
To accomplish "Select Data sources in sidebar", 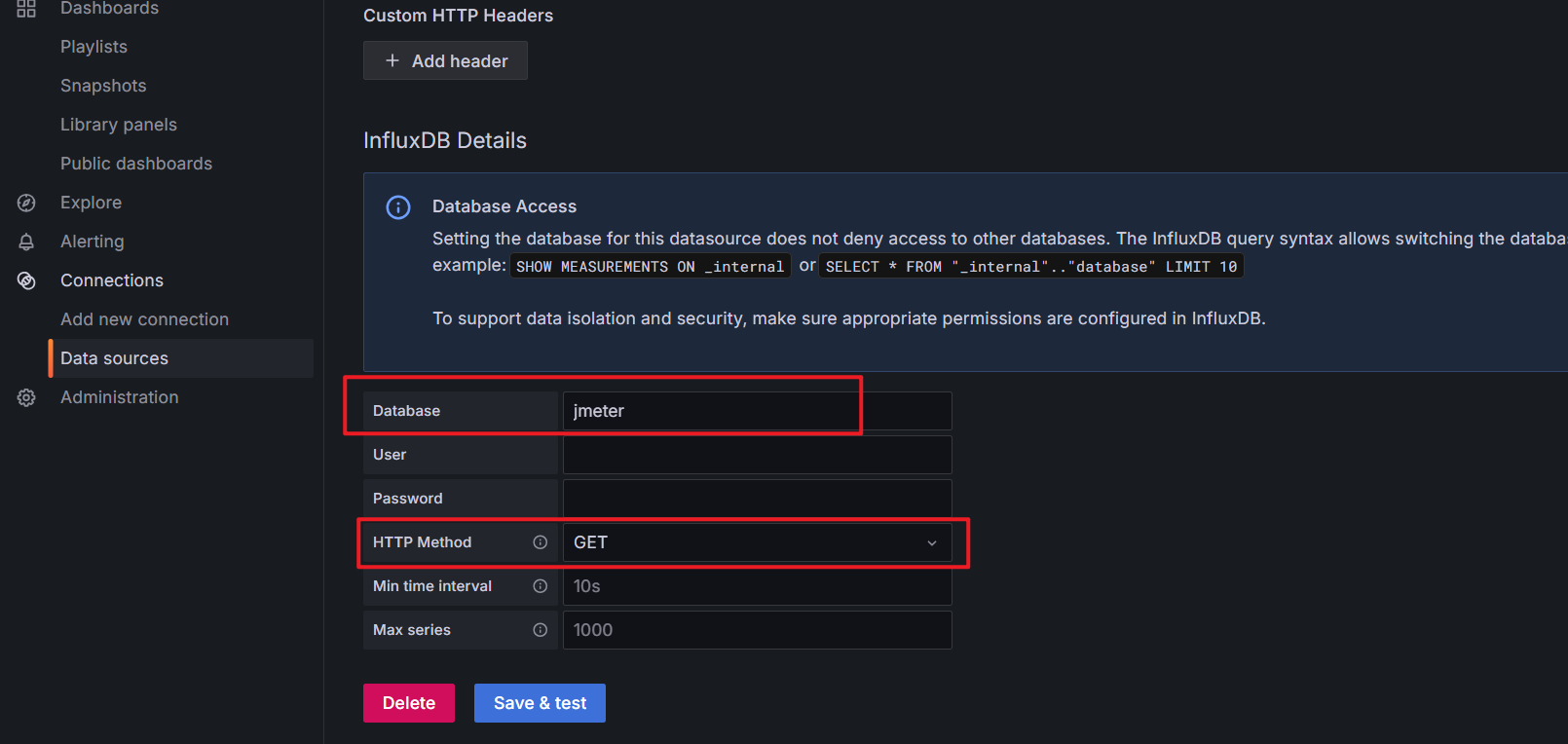I will pyautogui.click(x=114, y=358).
